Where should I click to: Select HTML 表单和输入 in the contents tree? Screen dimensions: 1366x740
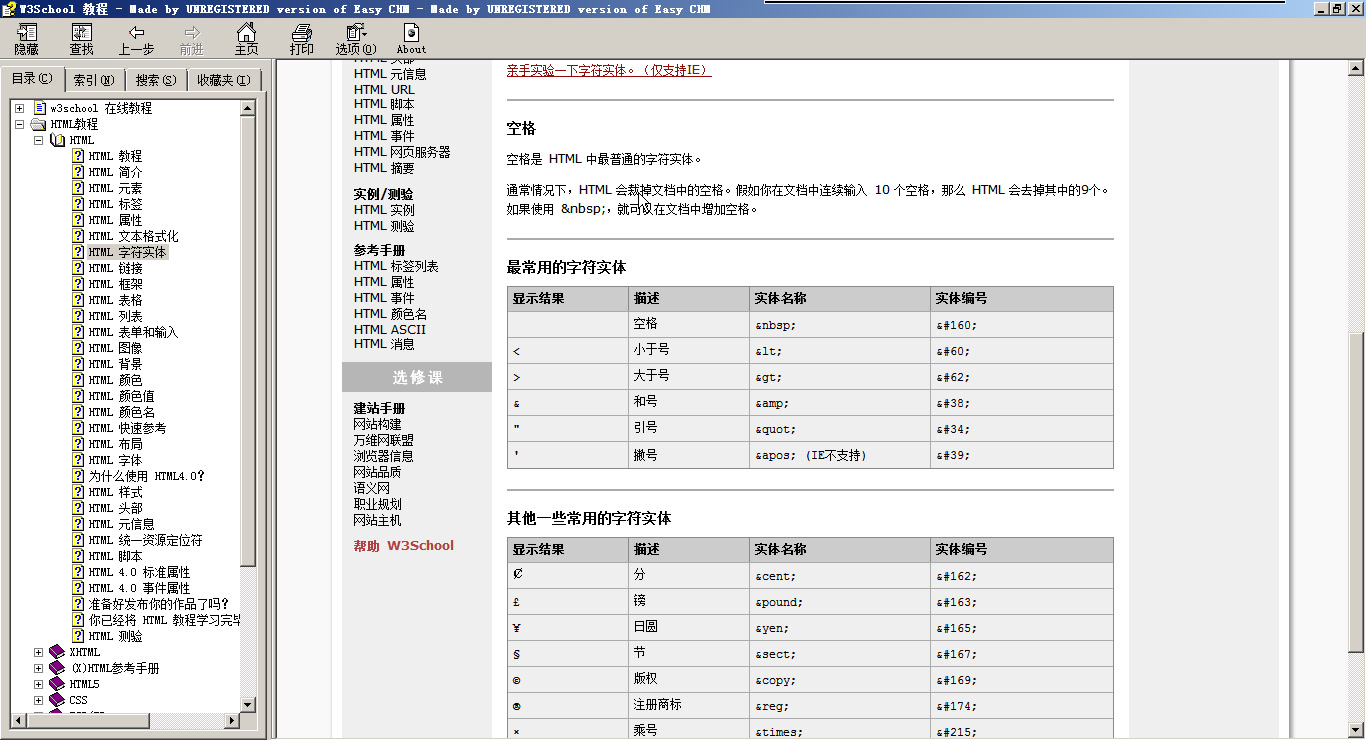[x=133, y=332]
